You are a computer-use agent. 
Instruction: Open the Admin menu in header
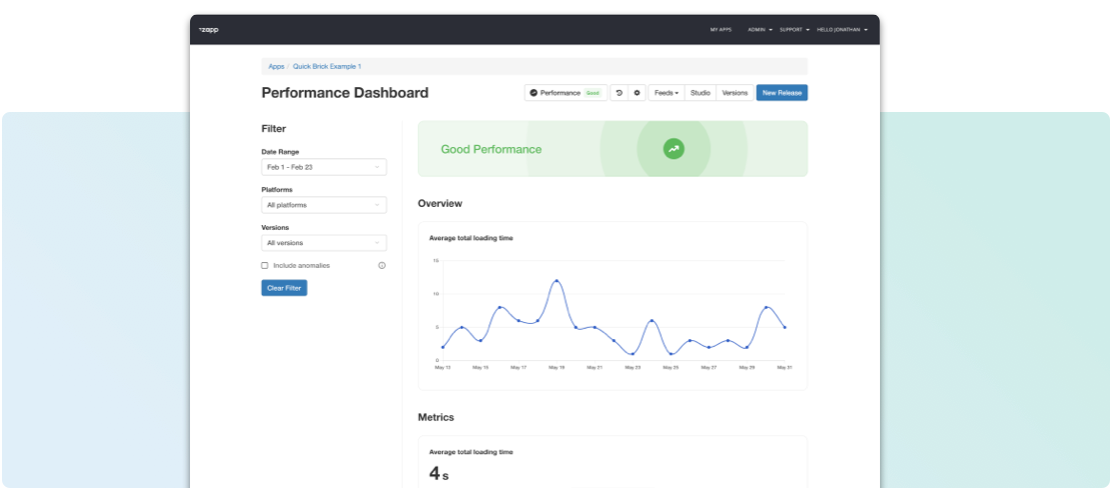click(x=759, y=30)
